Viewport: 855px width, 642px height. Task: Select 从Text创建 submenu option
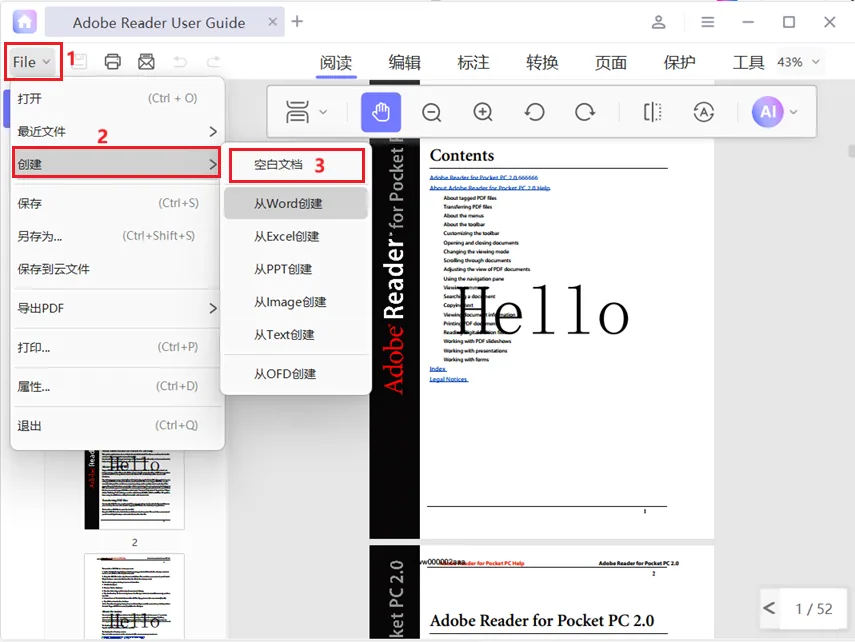click(x=296, y=334)
